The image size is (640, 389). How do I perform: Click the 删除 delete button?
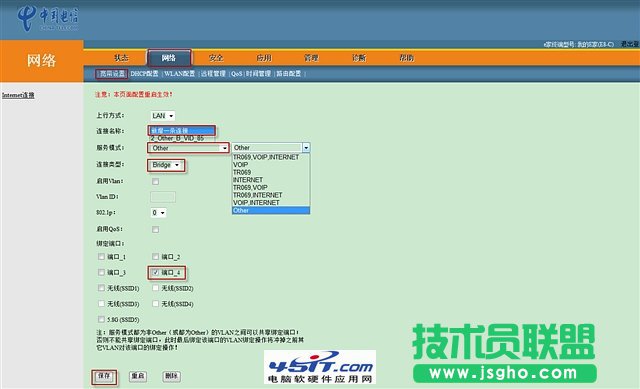171,376
